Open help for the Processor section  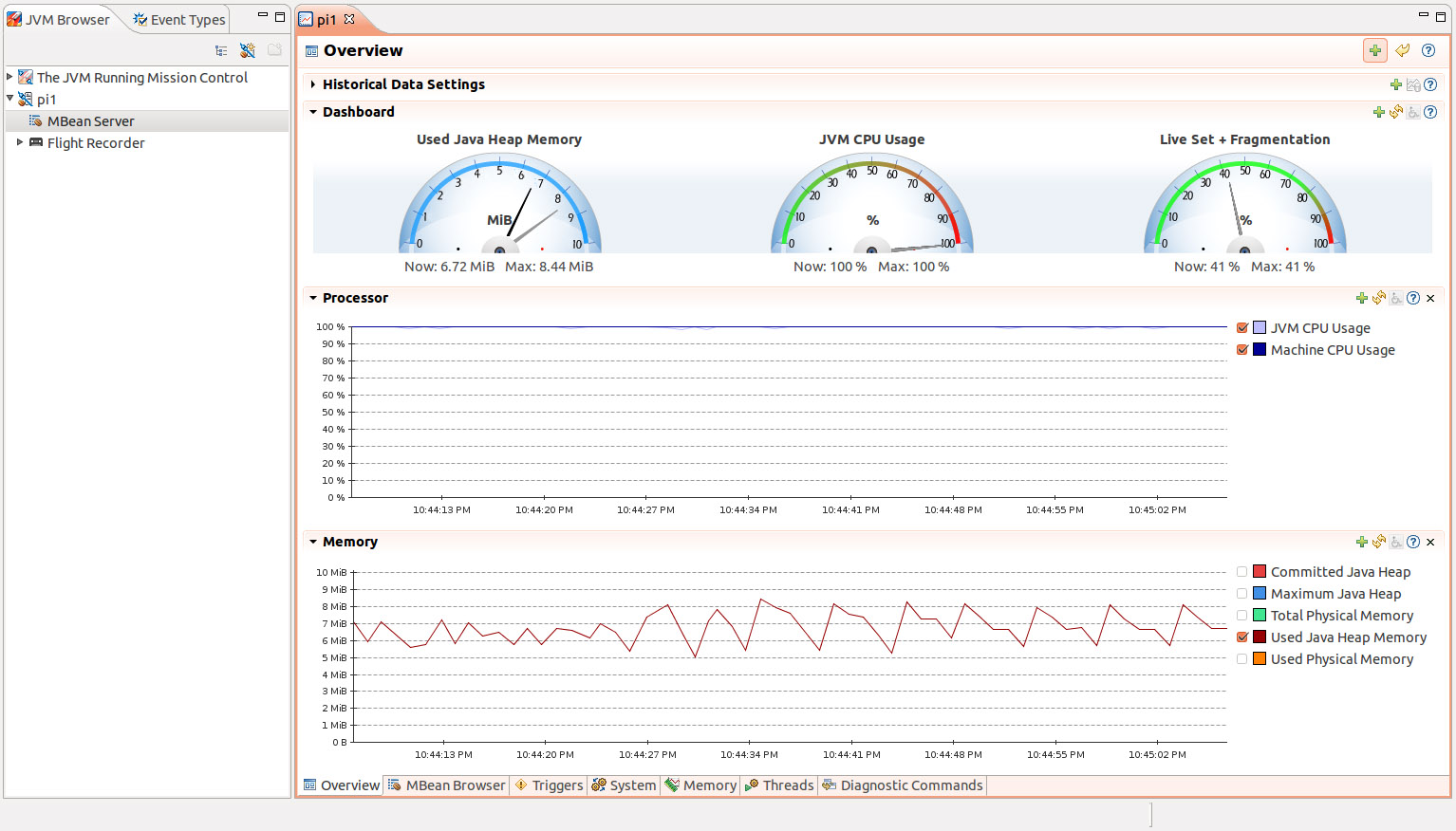pos(1413,298)
